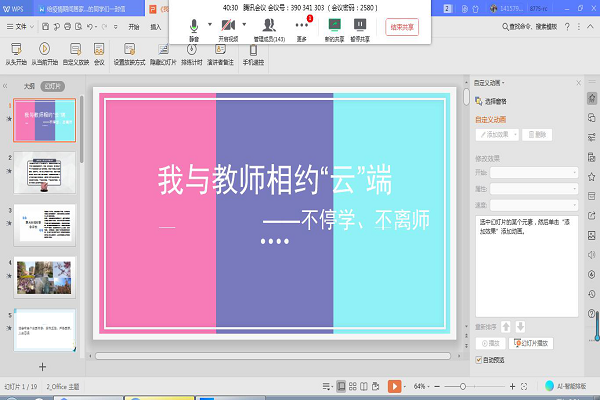
Task: Click the zoom slider handle
Action: click(463, 387)
